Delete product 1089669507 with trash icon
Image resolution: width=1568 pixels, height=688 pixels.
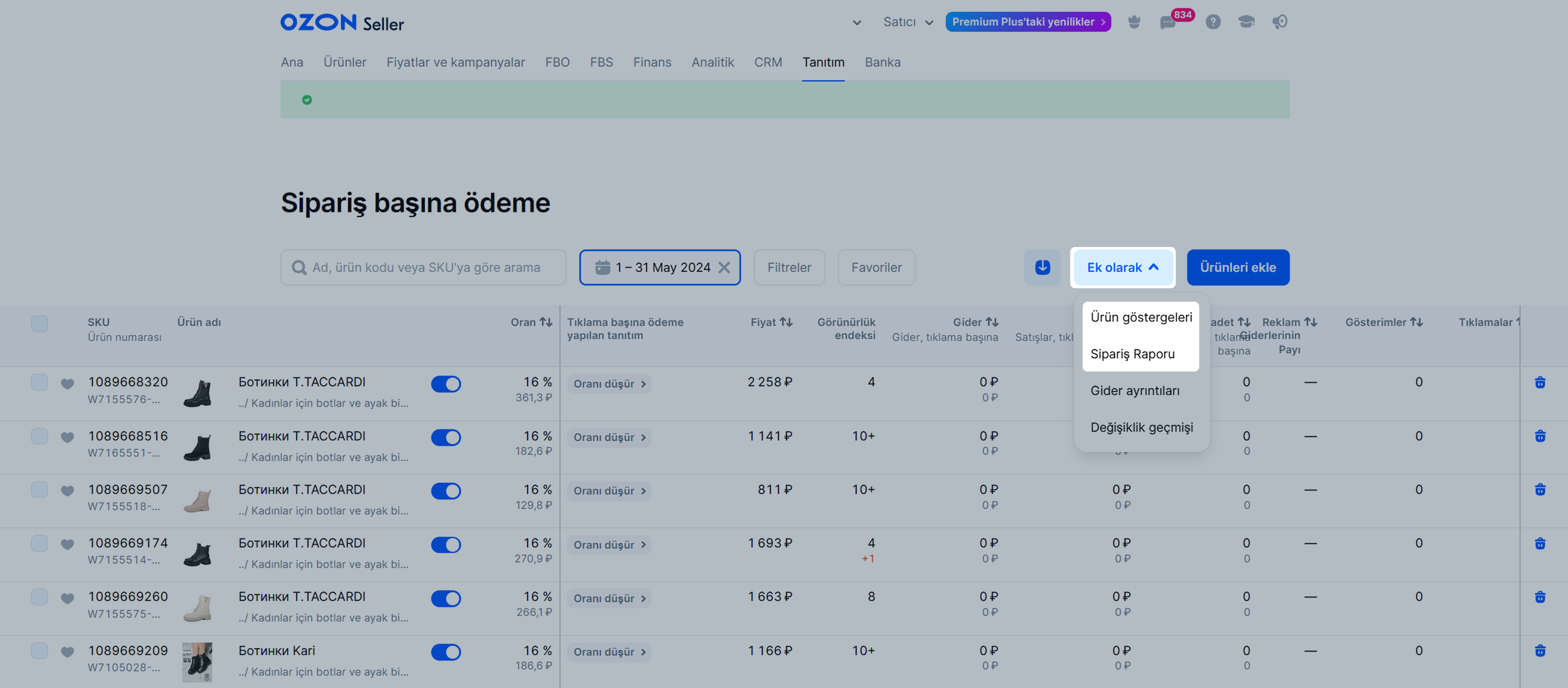[1540, 490]
